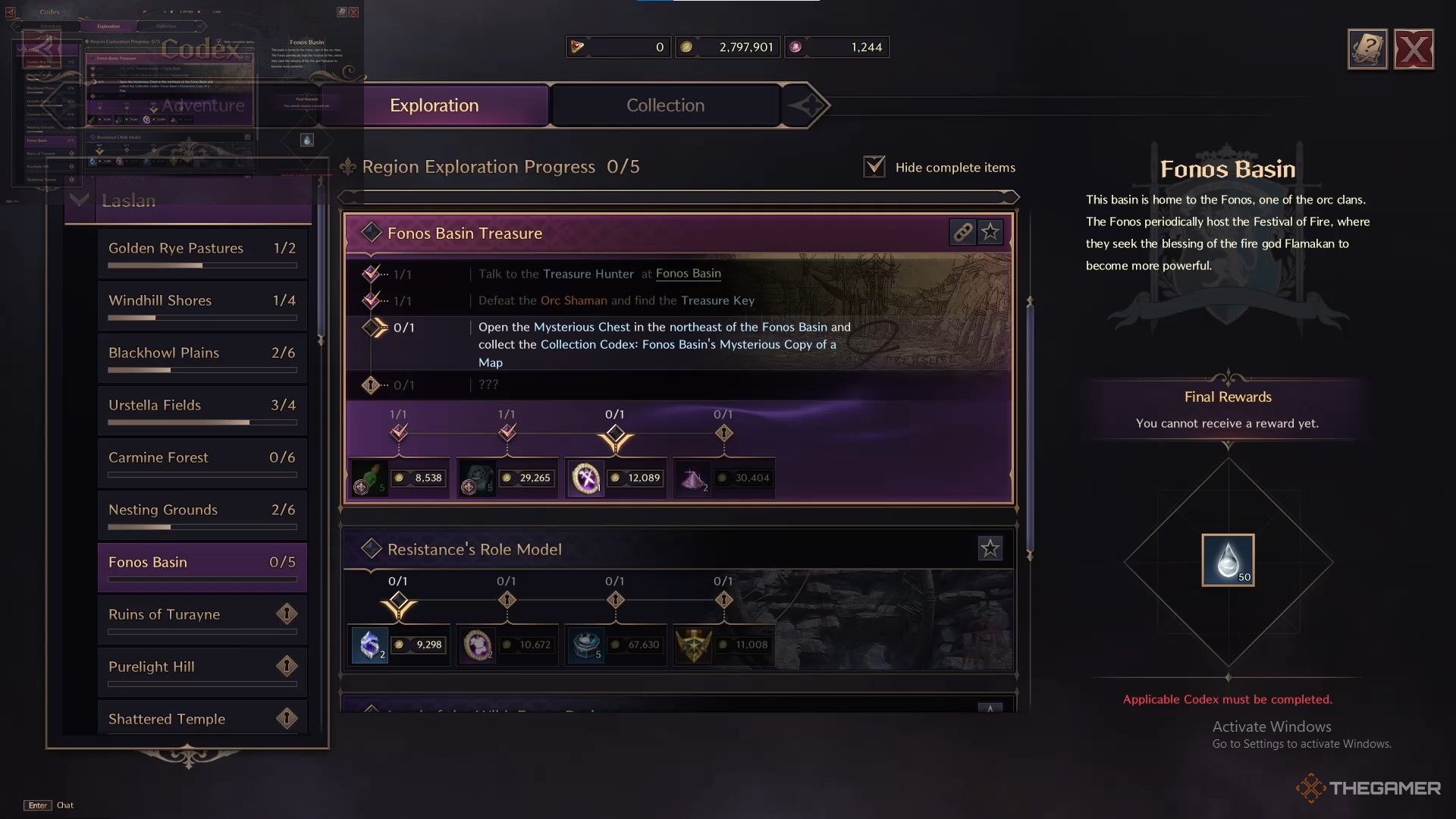Click the Final Rewards item thumbnail

1227,559
